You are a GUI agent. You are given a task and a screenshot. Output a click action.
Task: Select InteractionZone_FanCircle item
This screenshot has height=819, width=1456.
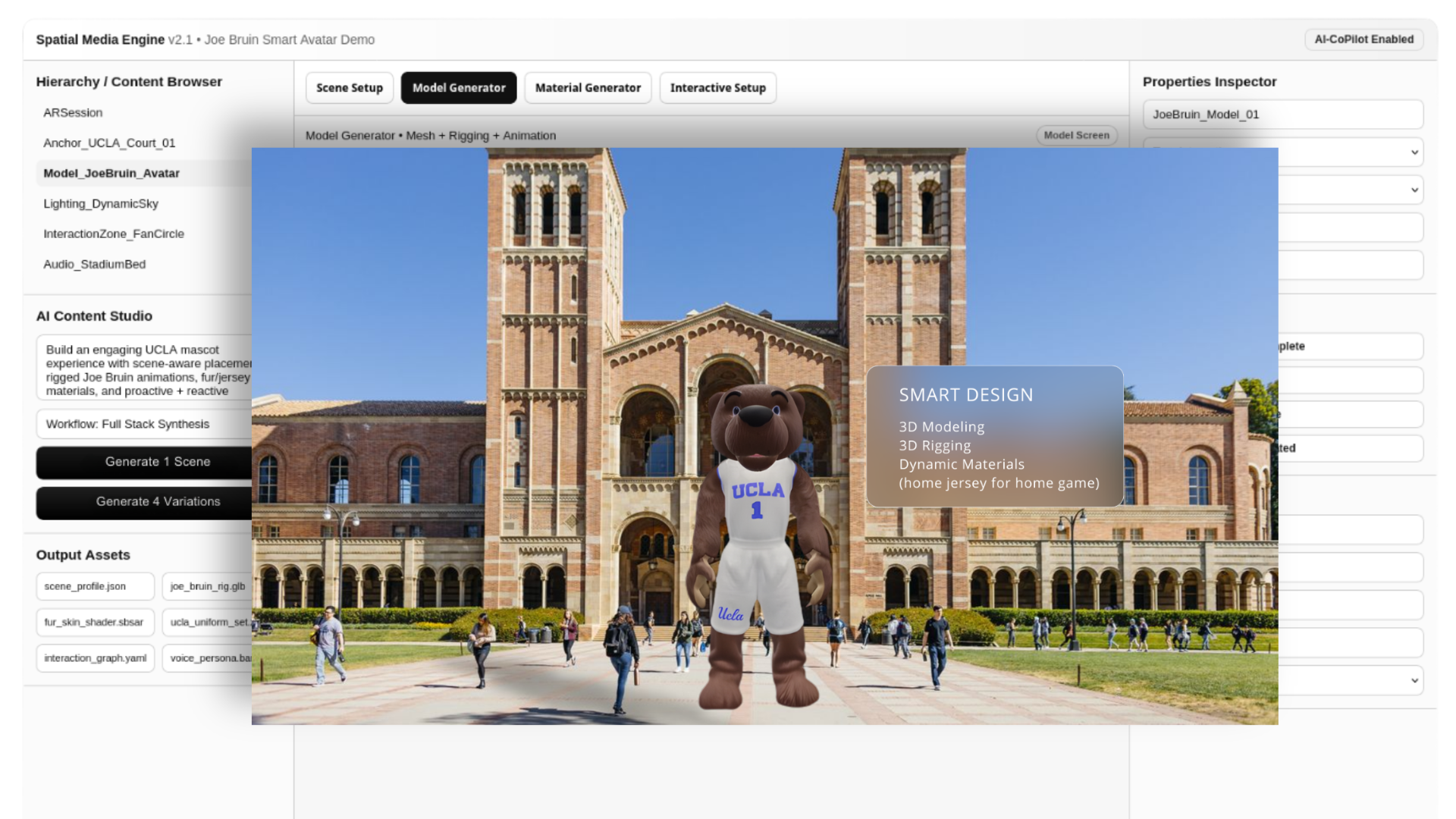(114, 234)
